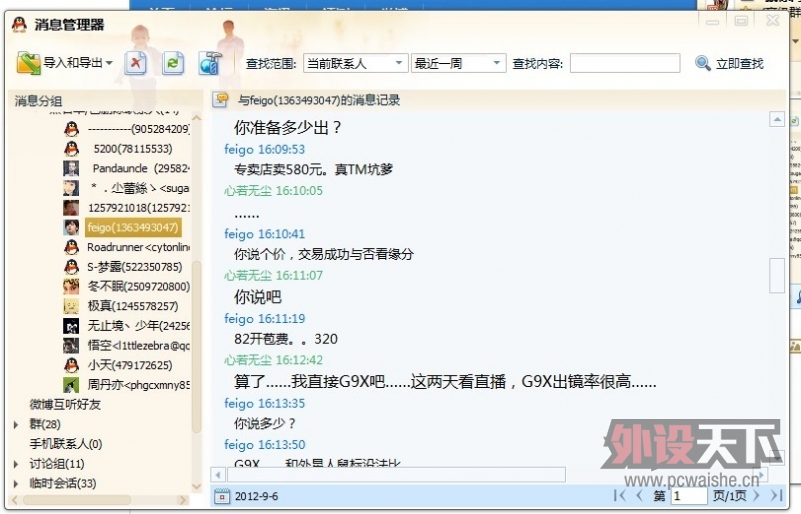Click the contact list horizontal scrollbar thumb
Image resolution: width=801 pixels, height=514 pixels.
click(x=77, y=500)
